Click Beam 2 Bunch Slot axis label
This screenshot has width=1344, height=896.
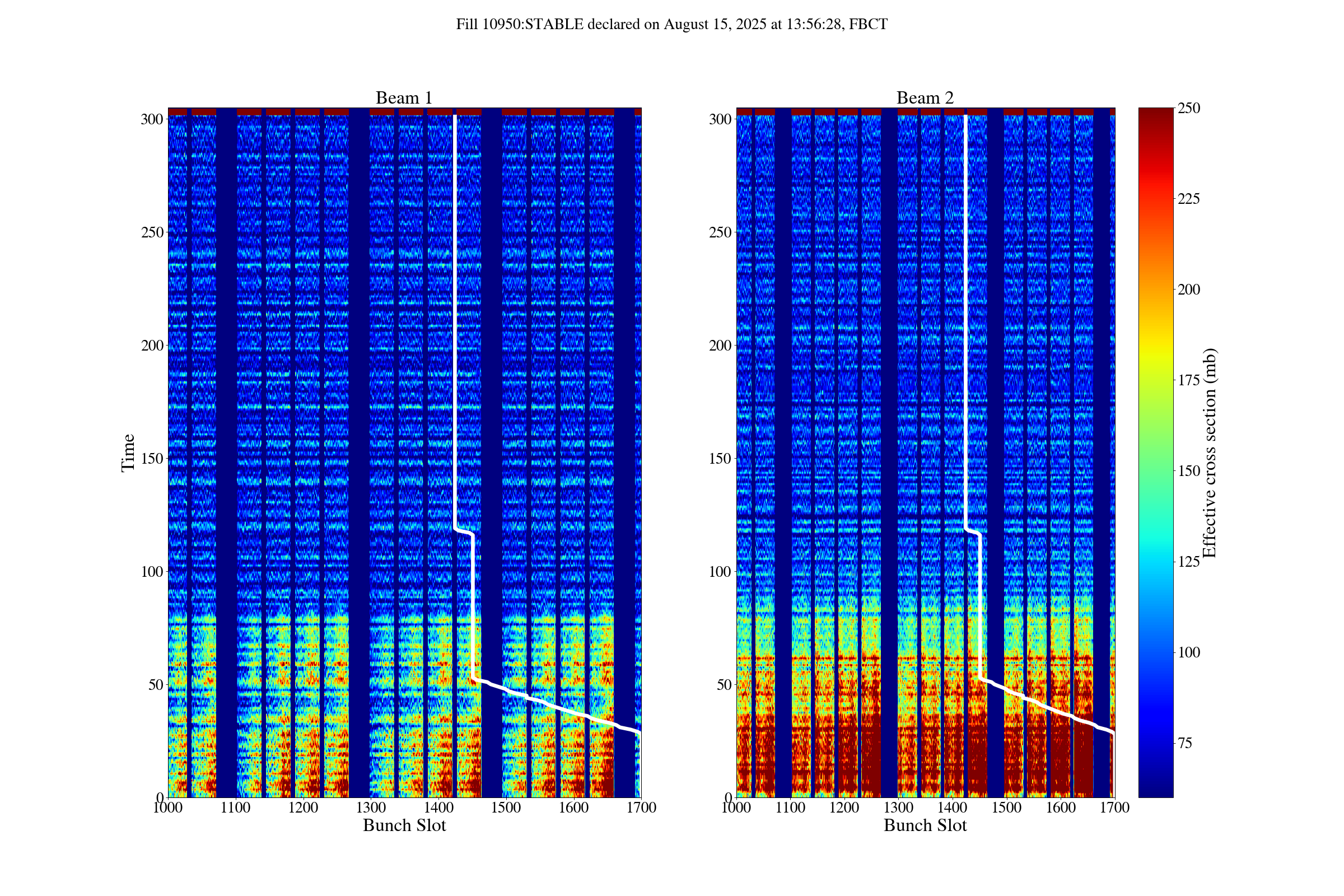[925, 825]
